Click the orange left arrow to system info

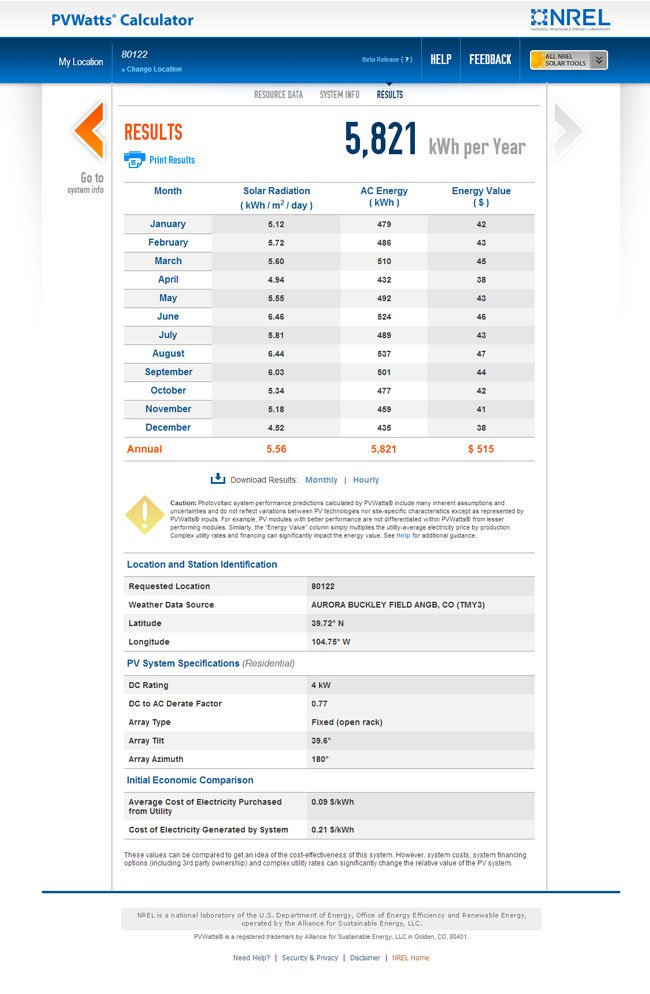[89, 129]
